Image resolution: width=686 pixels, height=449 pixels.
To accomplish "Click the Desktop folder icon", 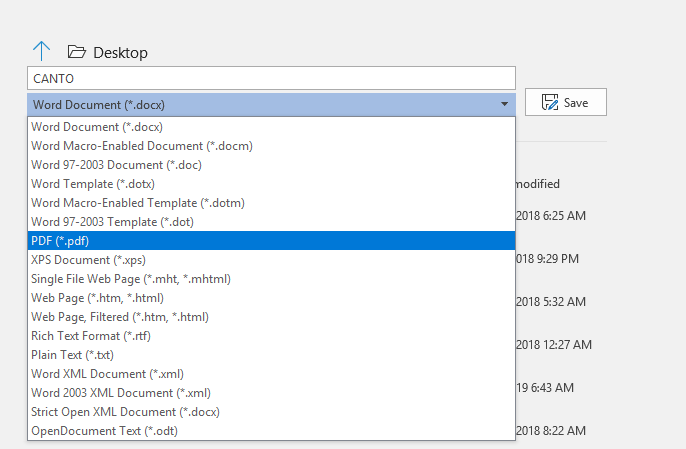I will pos(77,52).
